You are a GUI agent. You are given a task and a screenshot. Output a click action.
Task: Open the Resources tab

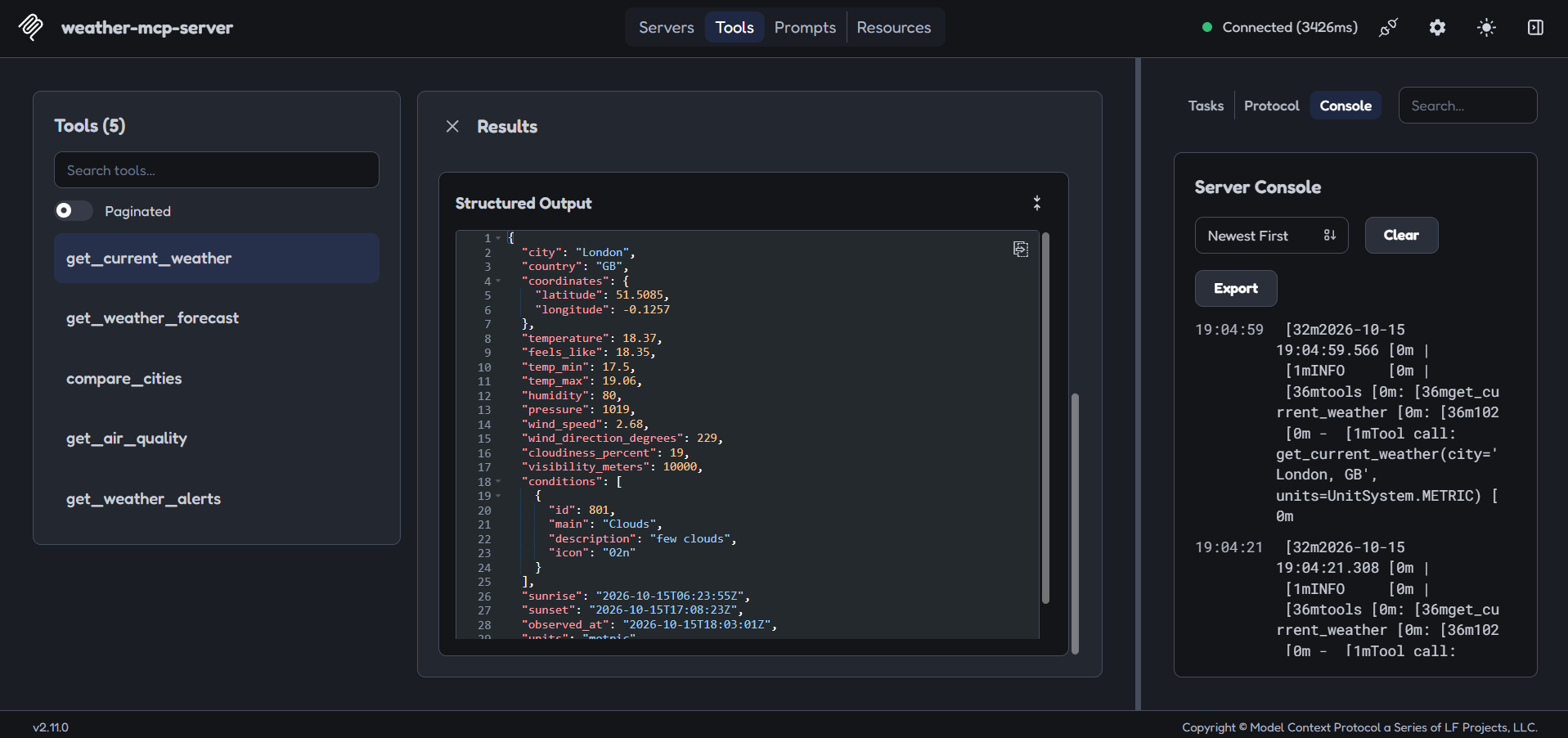click(893, 27)
